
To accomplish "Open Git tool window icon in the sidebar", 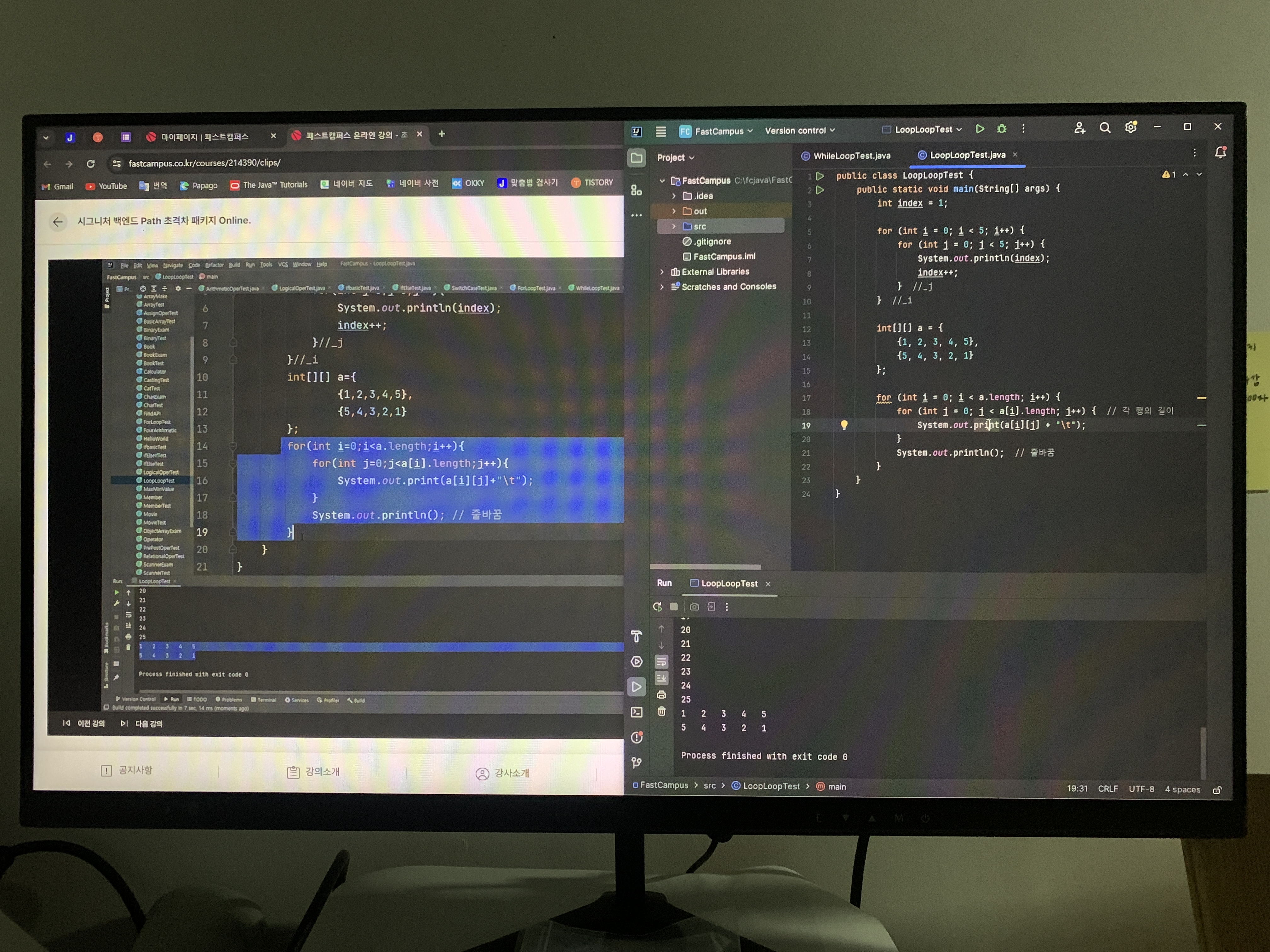I will pos(637,762).
